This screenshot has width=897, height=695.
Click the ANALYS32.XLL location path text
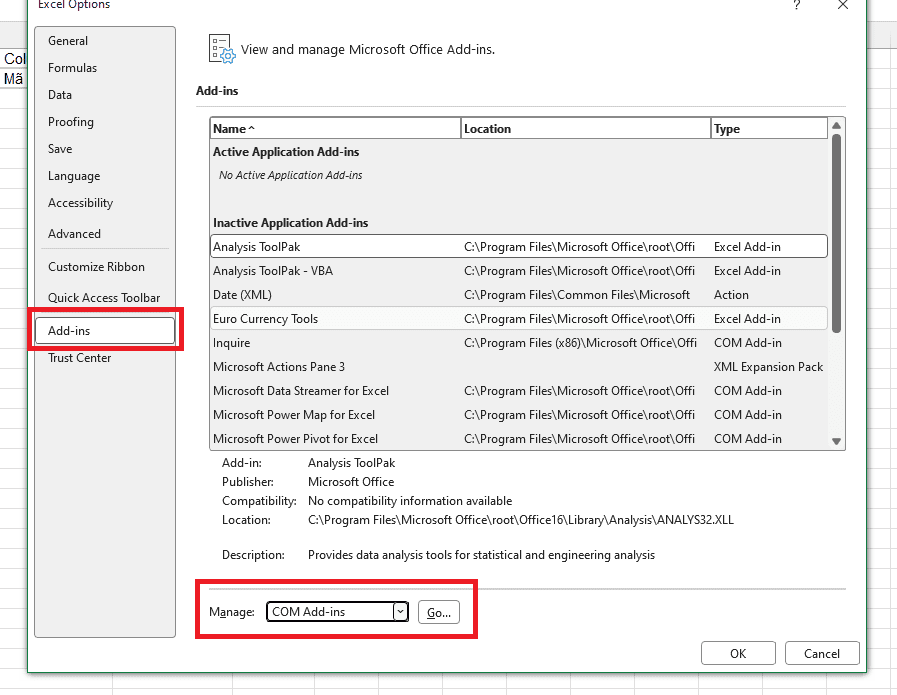tap(521, 520)
